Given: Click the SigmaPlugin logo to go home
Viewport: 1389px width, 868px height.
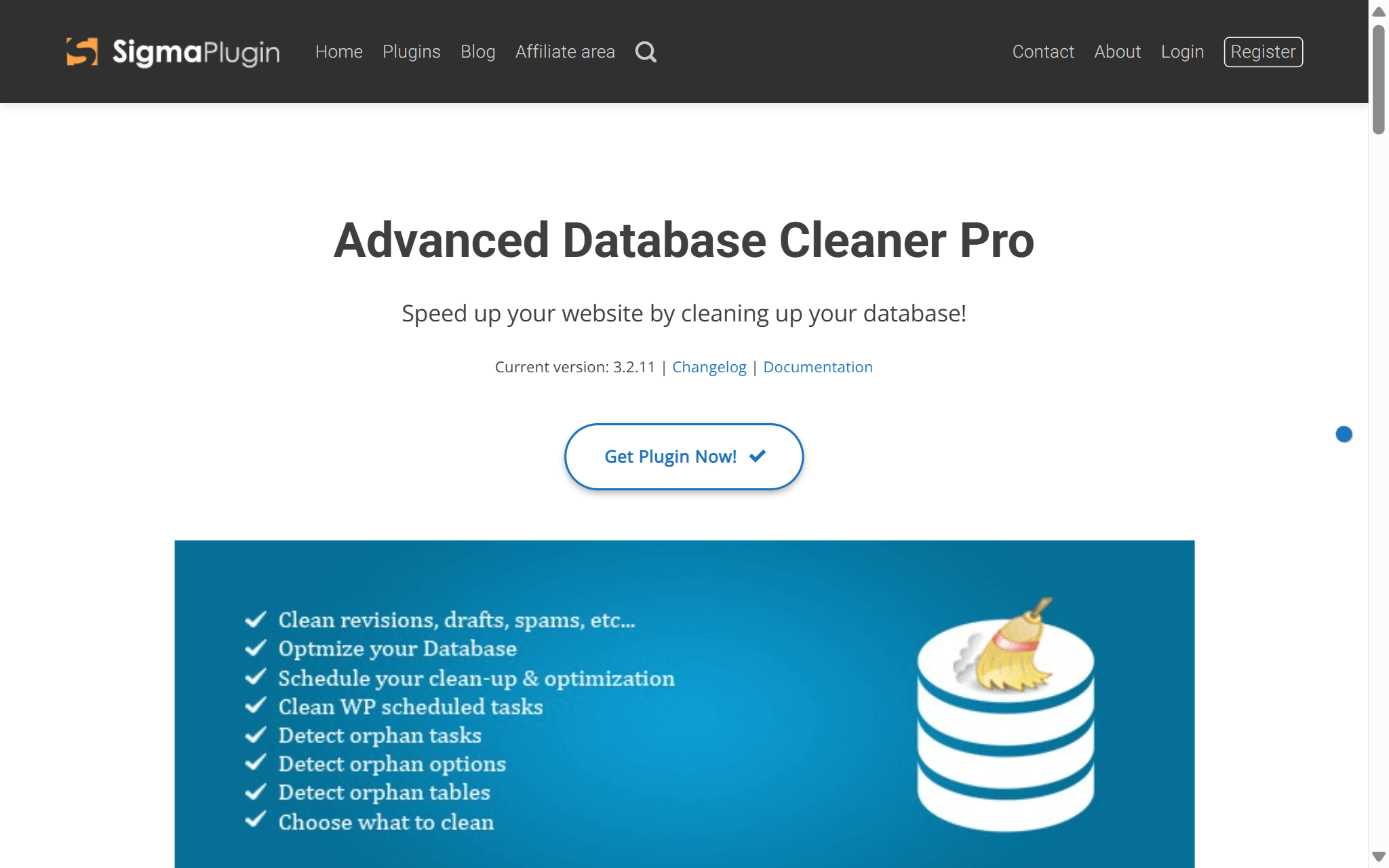Looking at the screenshot, I should click(x=172, y=52).
